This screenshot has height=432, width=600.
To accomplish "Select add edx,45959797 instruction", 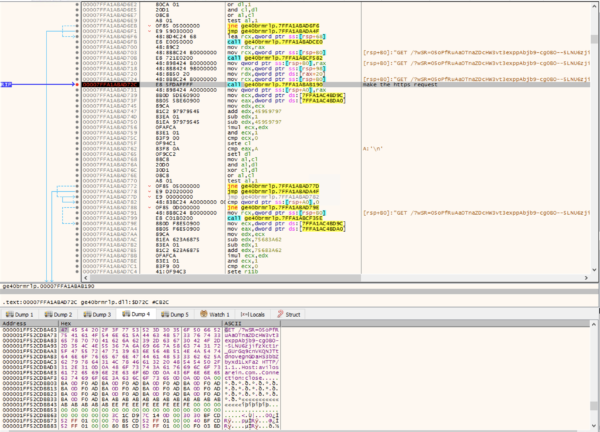I will (254, 111).
